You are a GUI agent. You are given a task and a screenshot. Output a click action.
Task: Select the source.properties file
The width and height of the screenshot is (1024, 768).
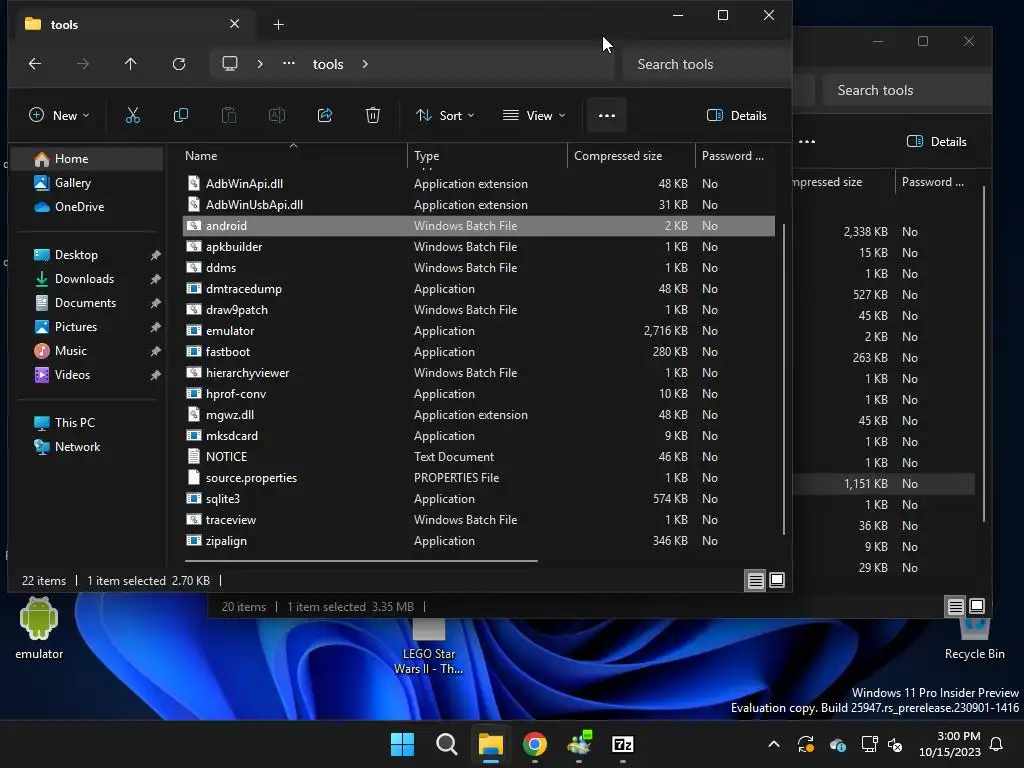479,477
